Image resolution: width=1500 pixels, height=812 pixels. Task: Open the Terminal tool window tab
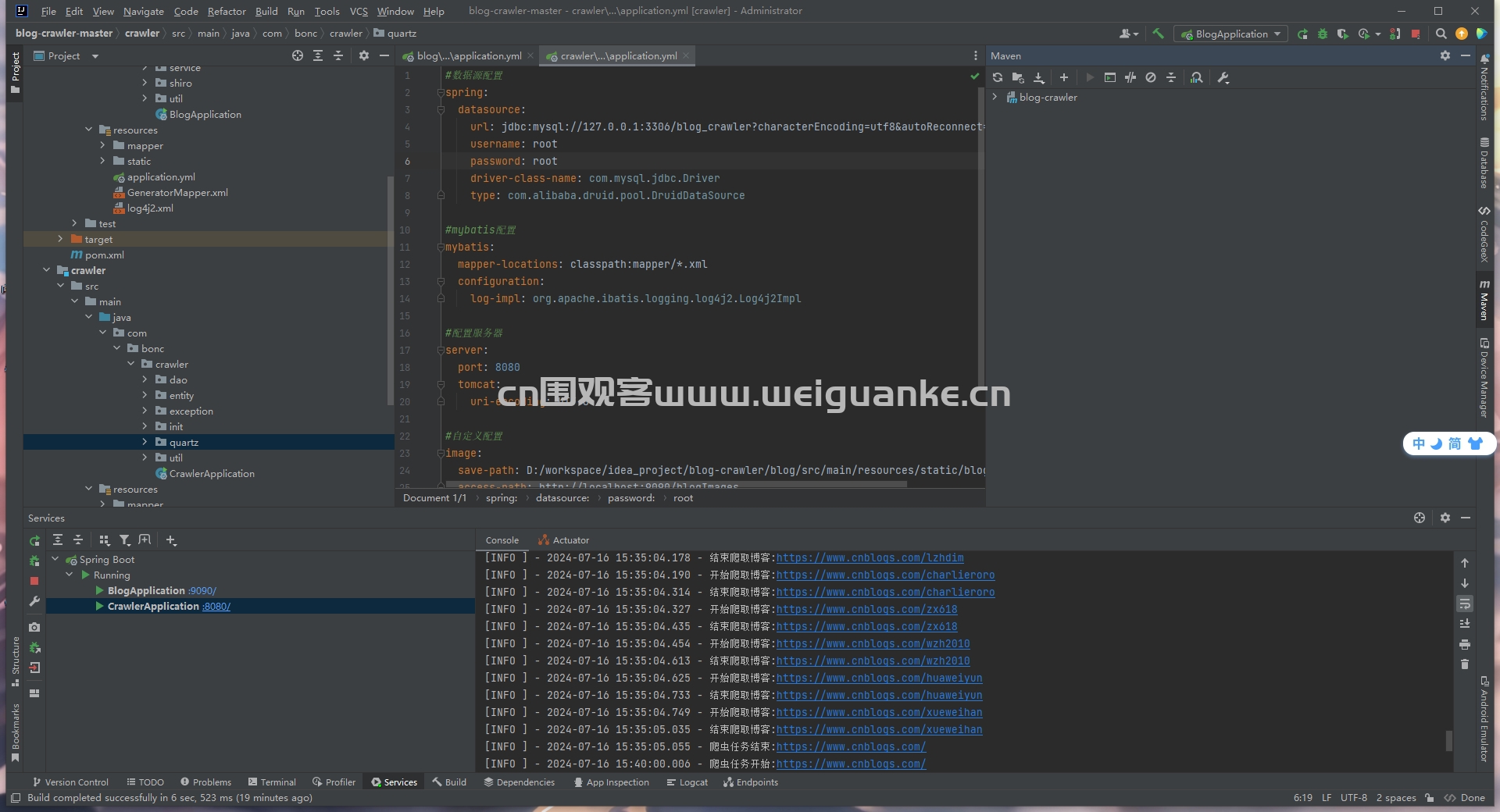[272, 782]
